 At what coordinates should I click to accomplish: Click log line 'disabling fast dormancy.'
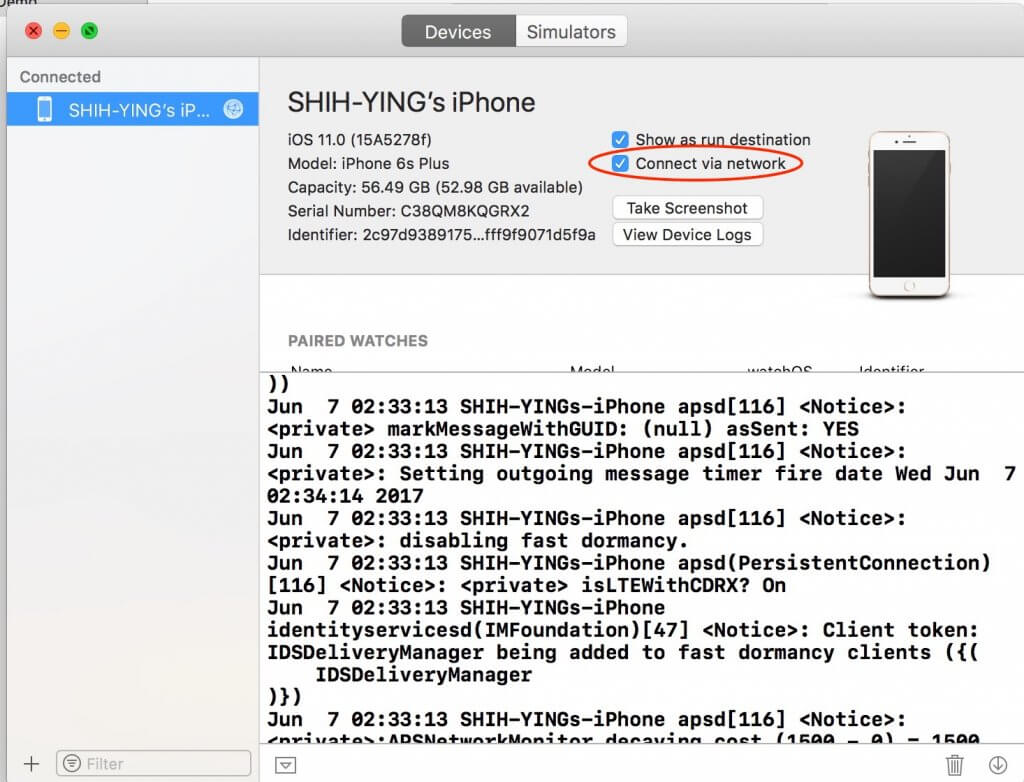point(477,541)
